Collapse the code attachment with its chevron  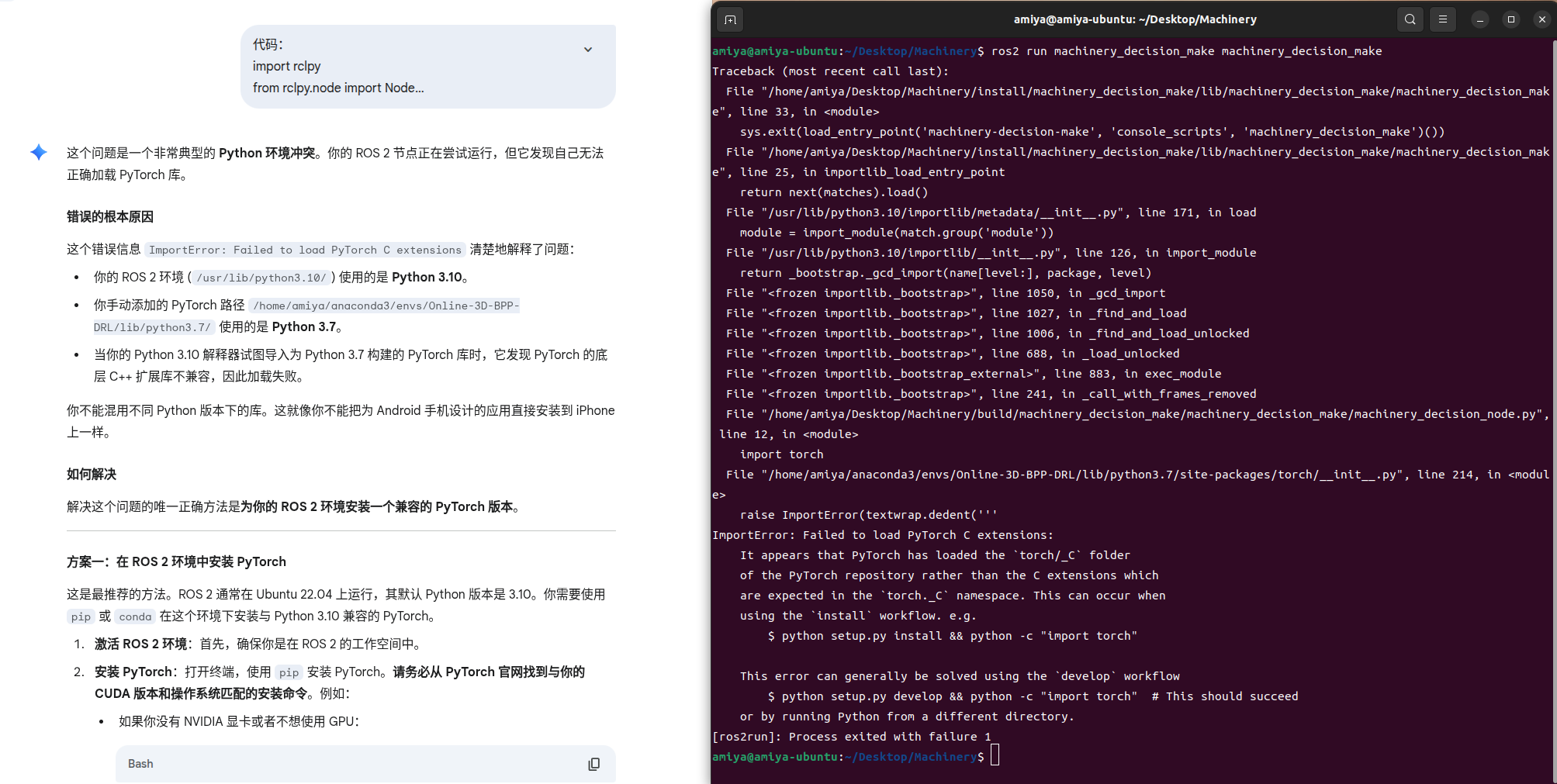[587, 49]
